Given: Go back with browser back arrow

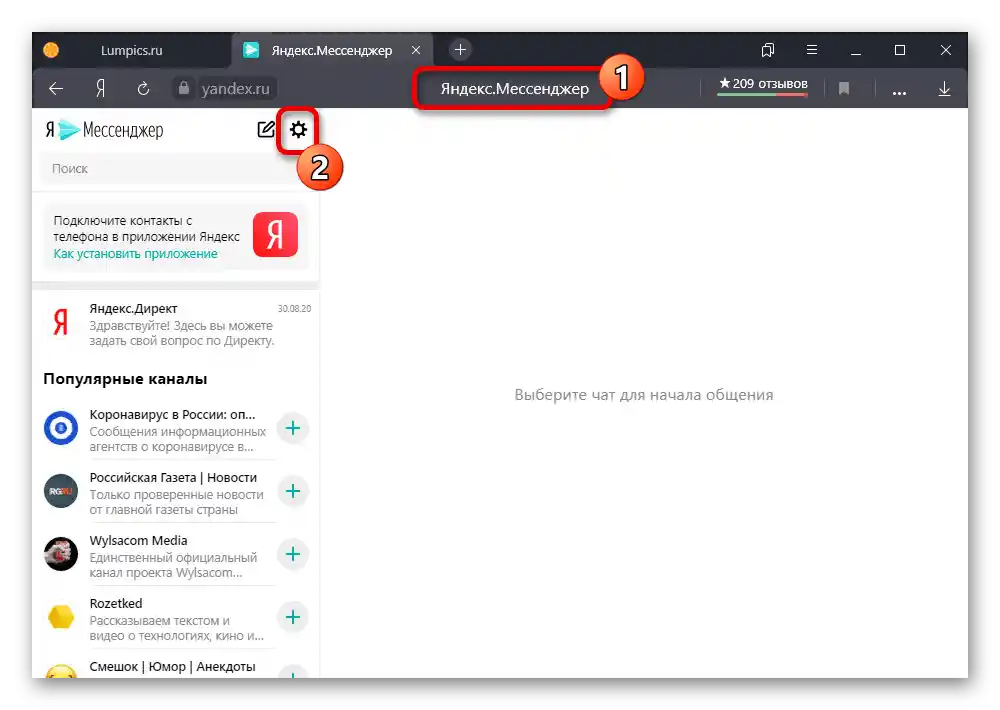Looking at the screenshot, I should (x=56, y=89).
